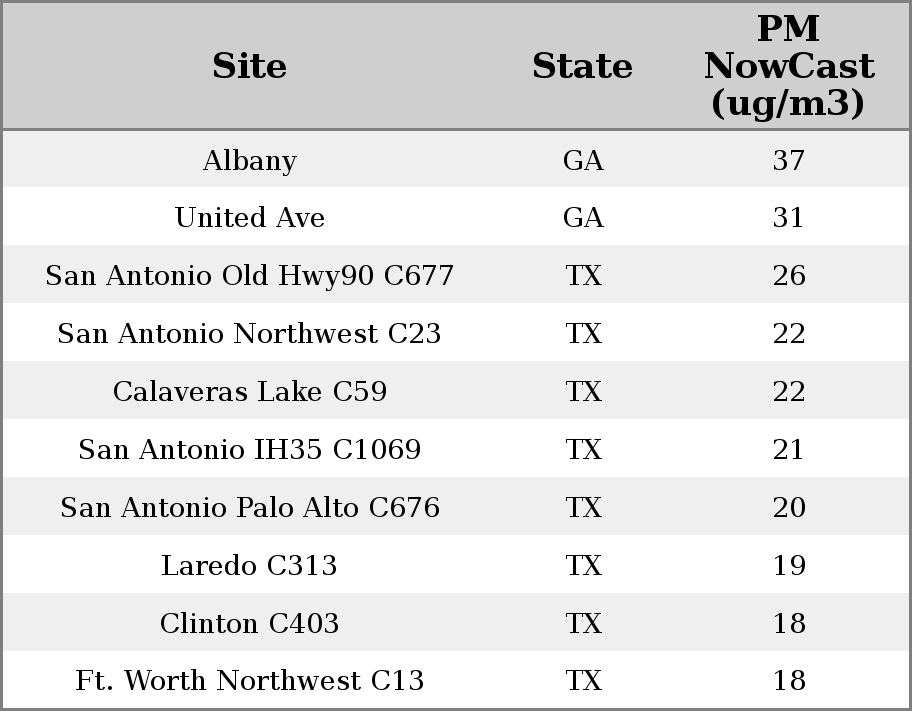Select San Antonio Old Hwy90 C677 site

(x=249, y=276)
